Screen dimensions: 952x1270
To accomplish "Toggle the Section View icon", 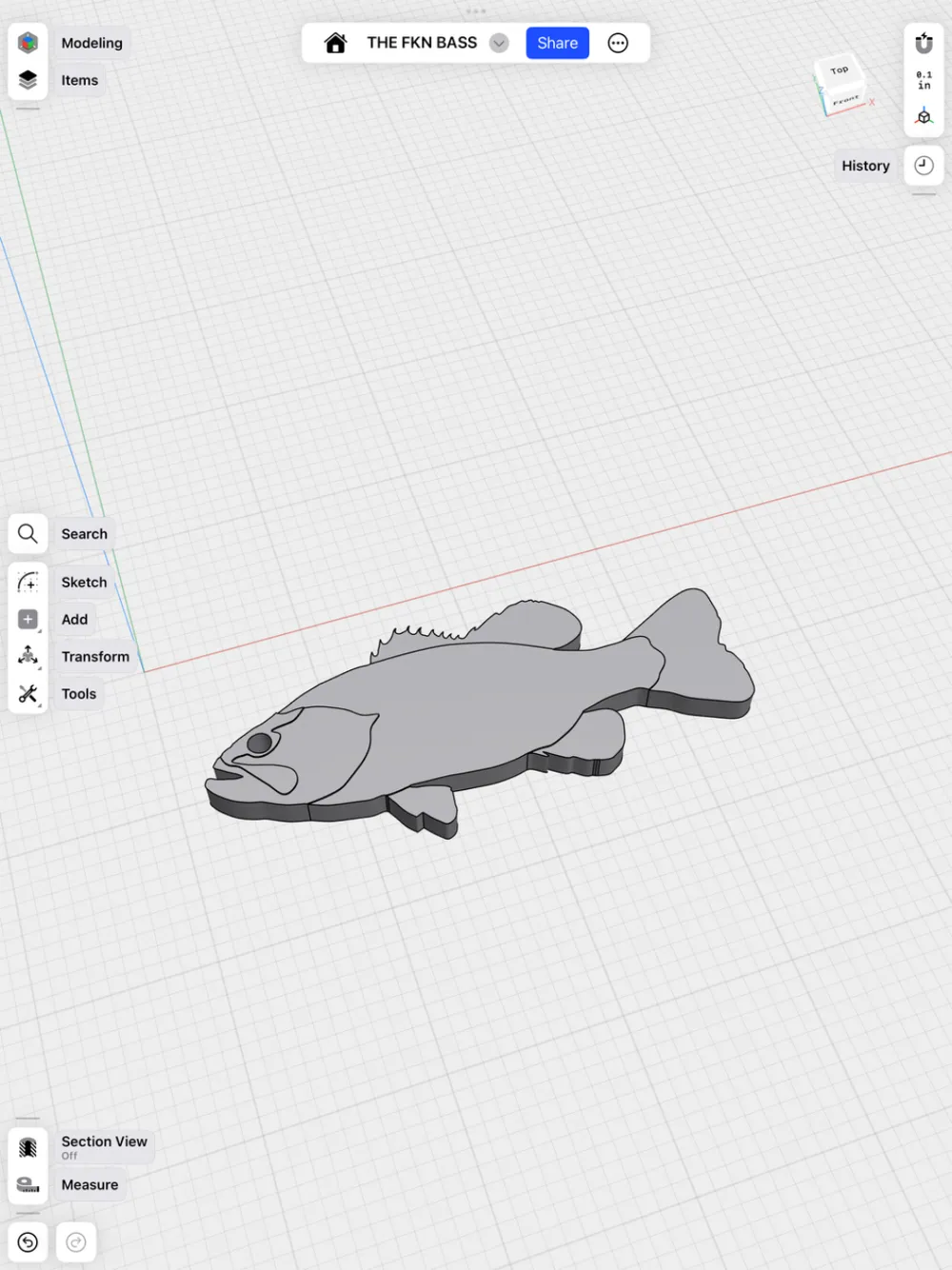I will click(x=28, y=1147).
